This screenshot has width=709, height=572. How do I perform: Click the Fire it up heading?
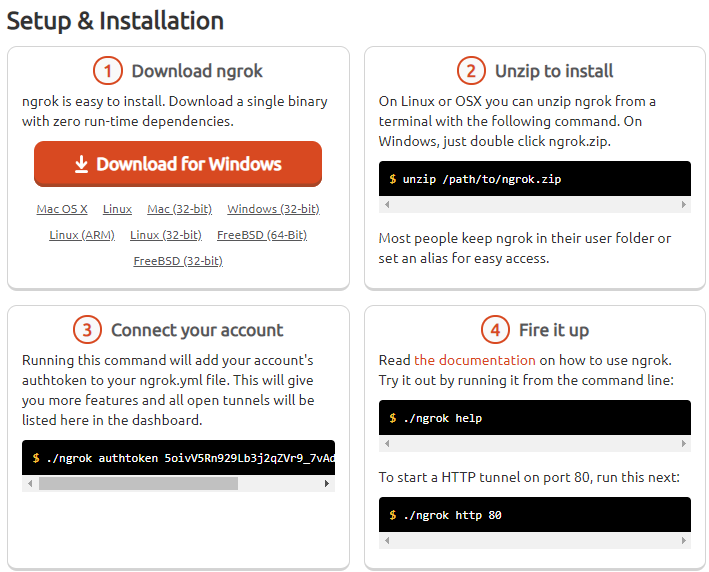click(x=554, y=330)
